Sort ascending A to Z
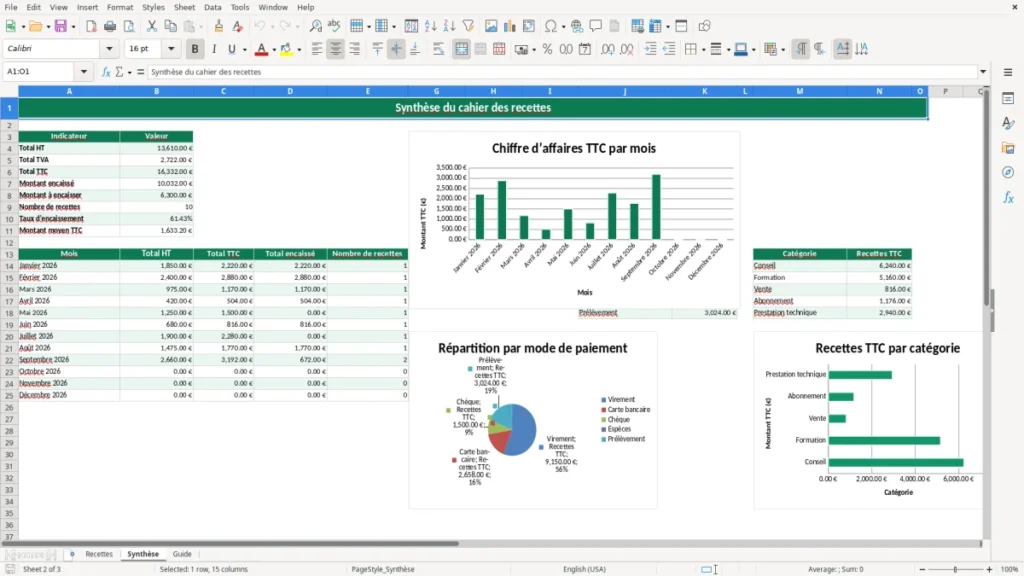The image size is (1024, 576). (x=430, y=26)
